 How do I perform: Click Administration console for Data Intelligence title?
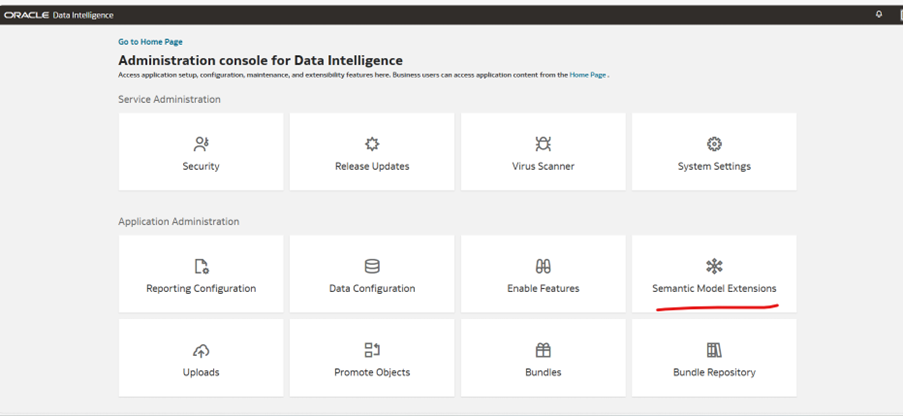[260, 60]
